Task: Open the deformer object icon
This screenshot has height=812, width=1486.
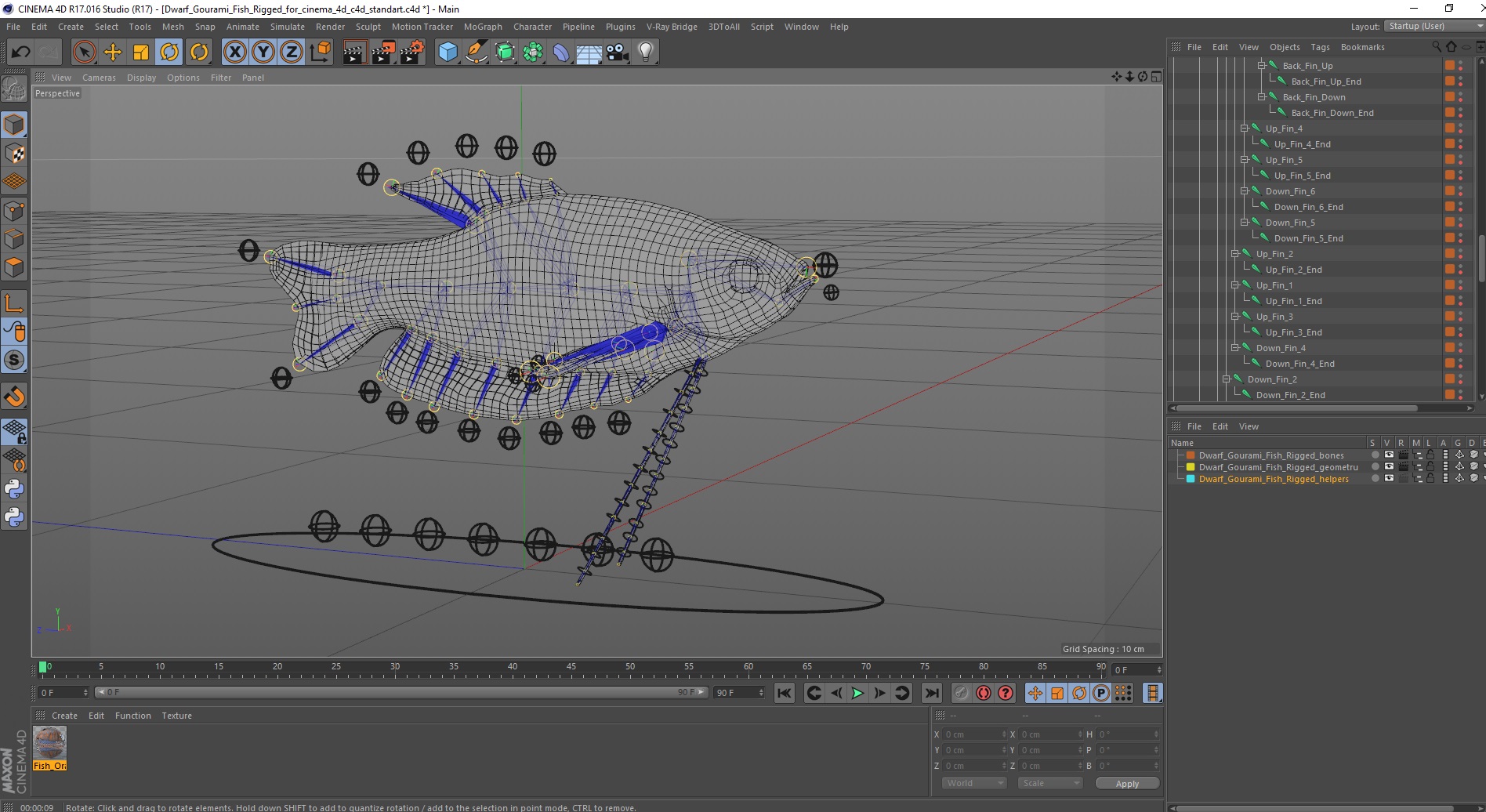Action: pos(561,53)
